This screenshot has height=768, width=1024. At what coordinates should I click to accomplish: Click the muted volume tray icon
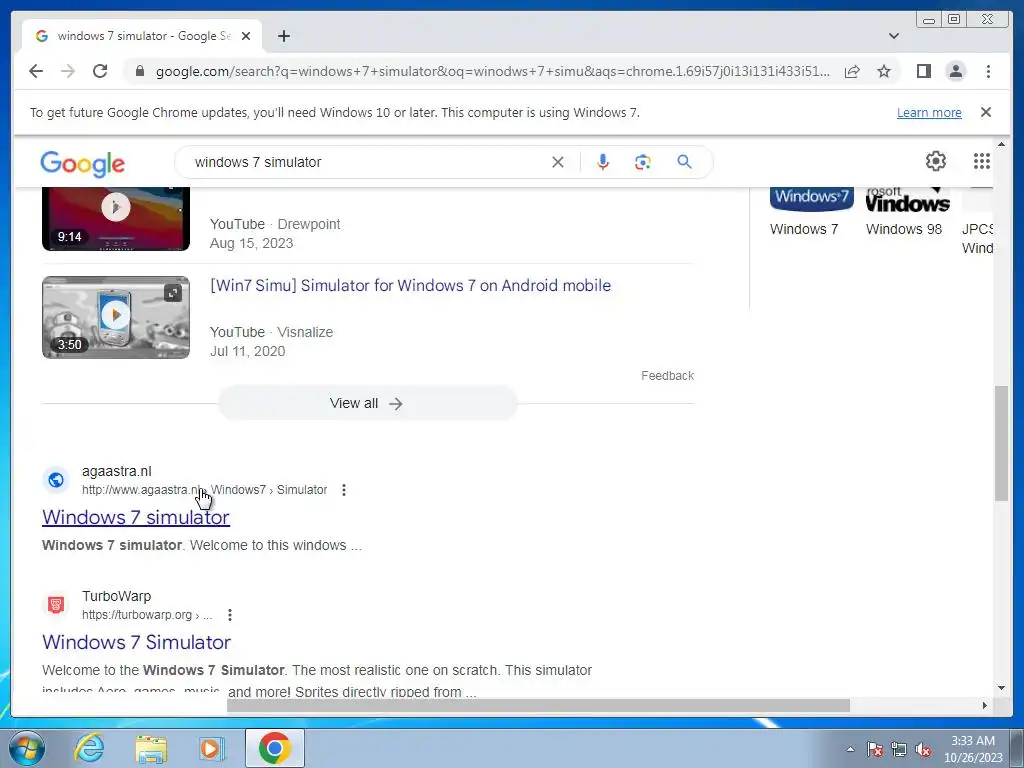tap(923, 749)
